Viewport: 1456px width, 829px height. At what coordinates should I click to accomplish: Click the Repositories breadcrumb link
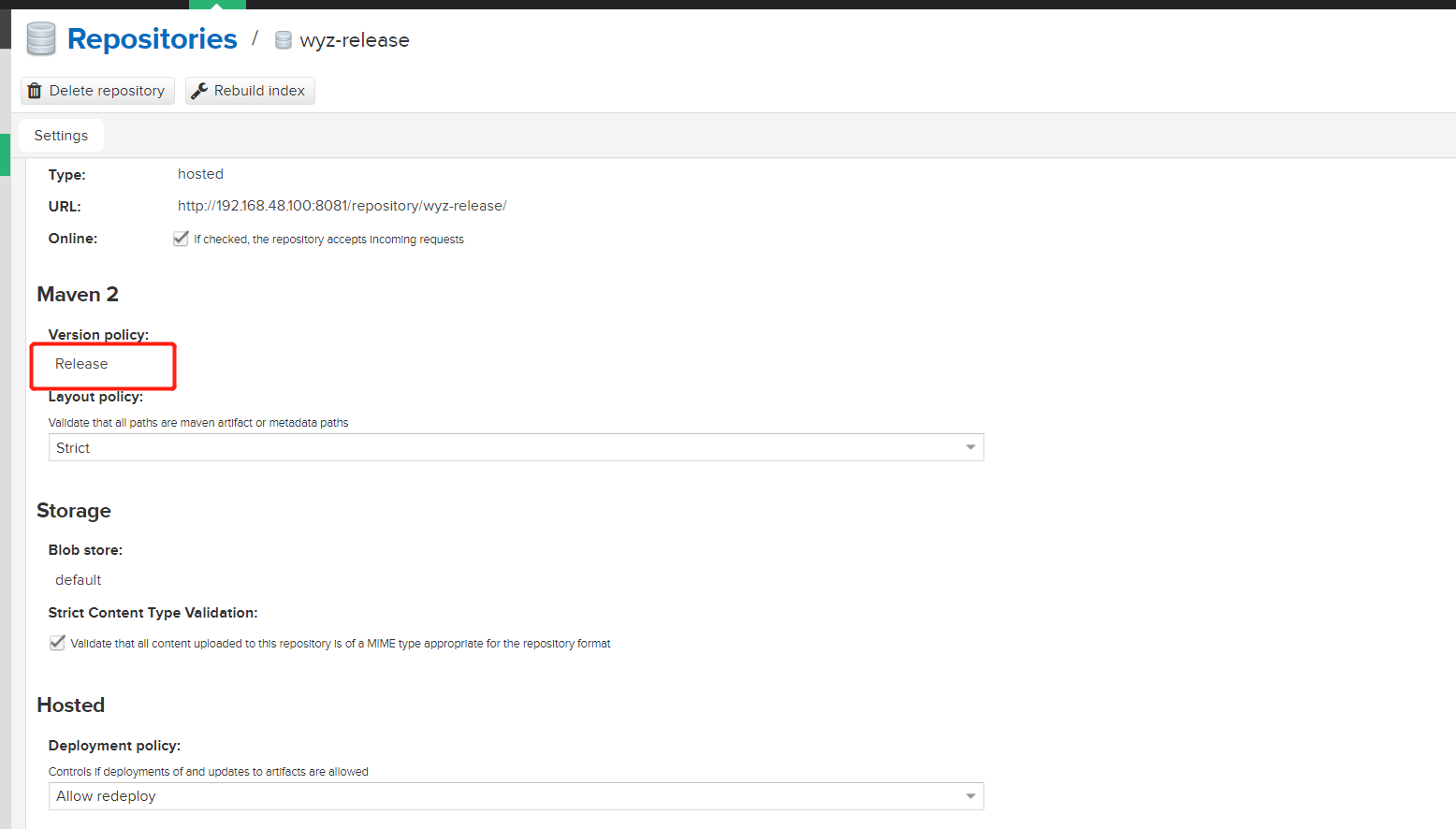click(x=152, y=38)
